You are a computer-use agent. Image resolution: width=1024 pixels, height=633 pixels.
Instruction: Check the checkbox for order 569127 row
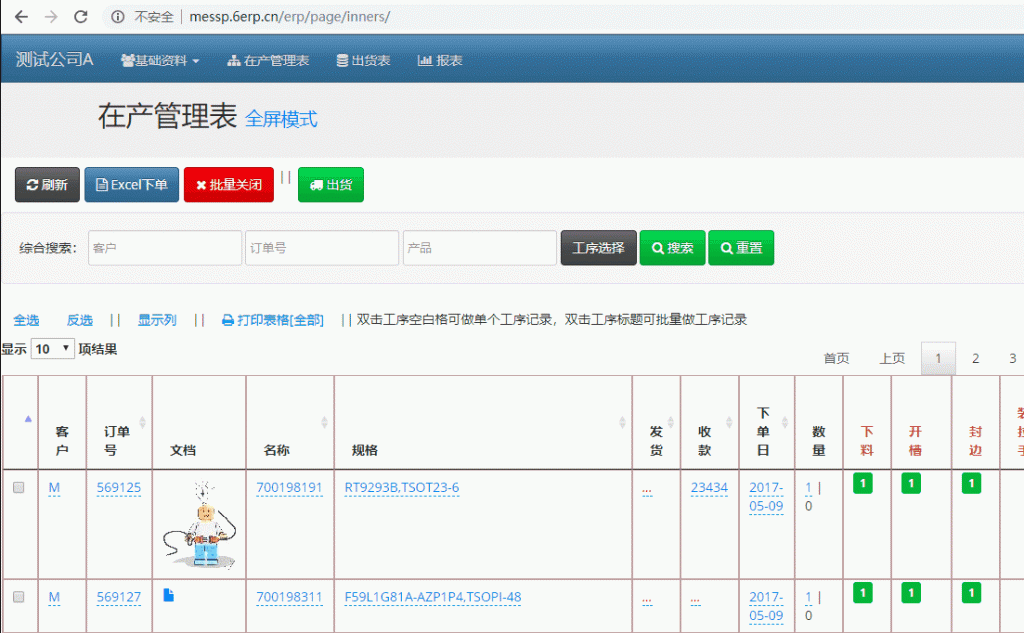click(x=18, y=597)
